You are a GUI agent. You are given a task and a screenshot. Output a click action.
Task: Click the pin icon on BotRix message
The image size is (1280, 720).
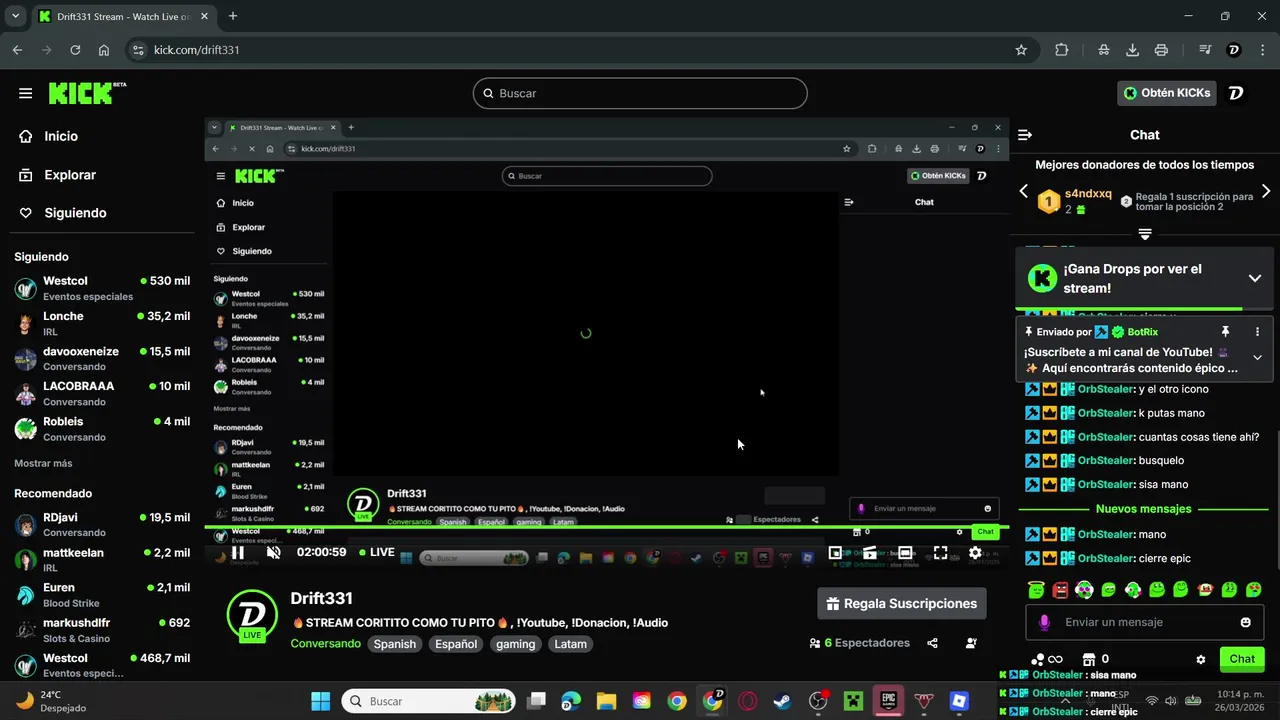click(x=1225, y=331)
